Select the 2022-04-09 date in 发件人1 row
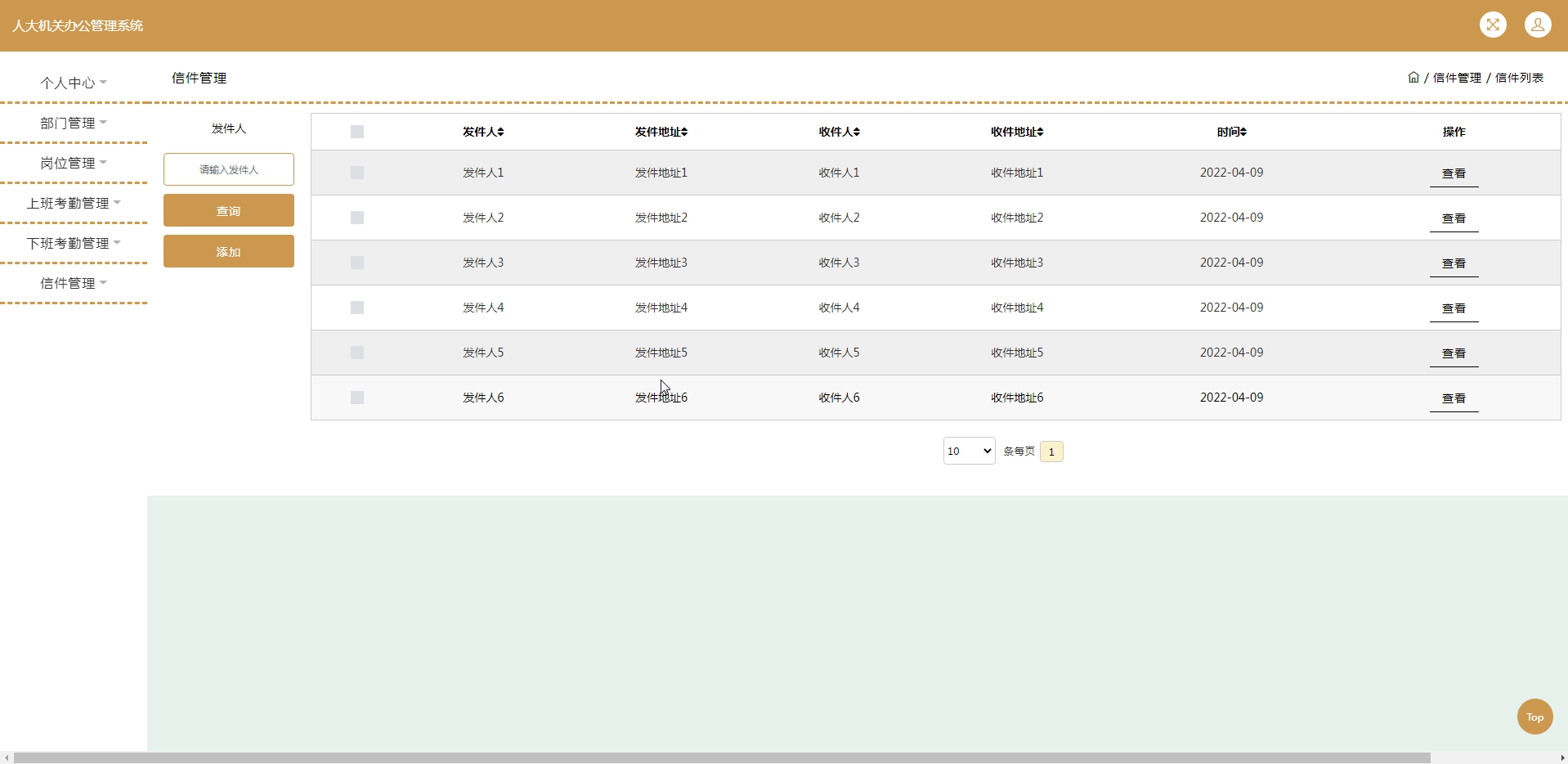This screenshot has height=764, width=1568. tap(1231, 173)
